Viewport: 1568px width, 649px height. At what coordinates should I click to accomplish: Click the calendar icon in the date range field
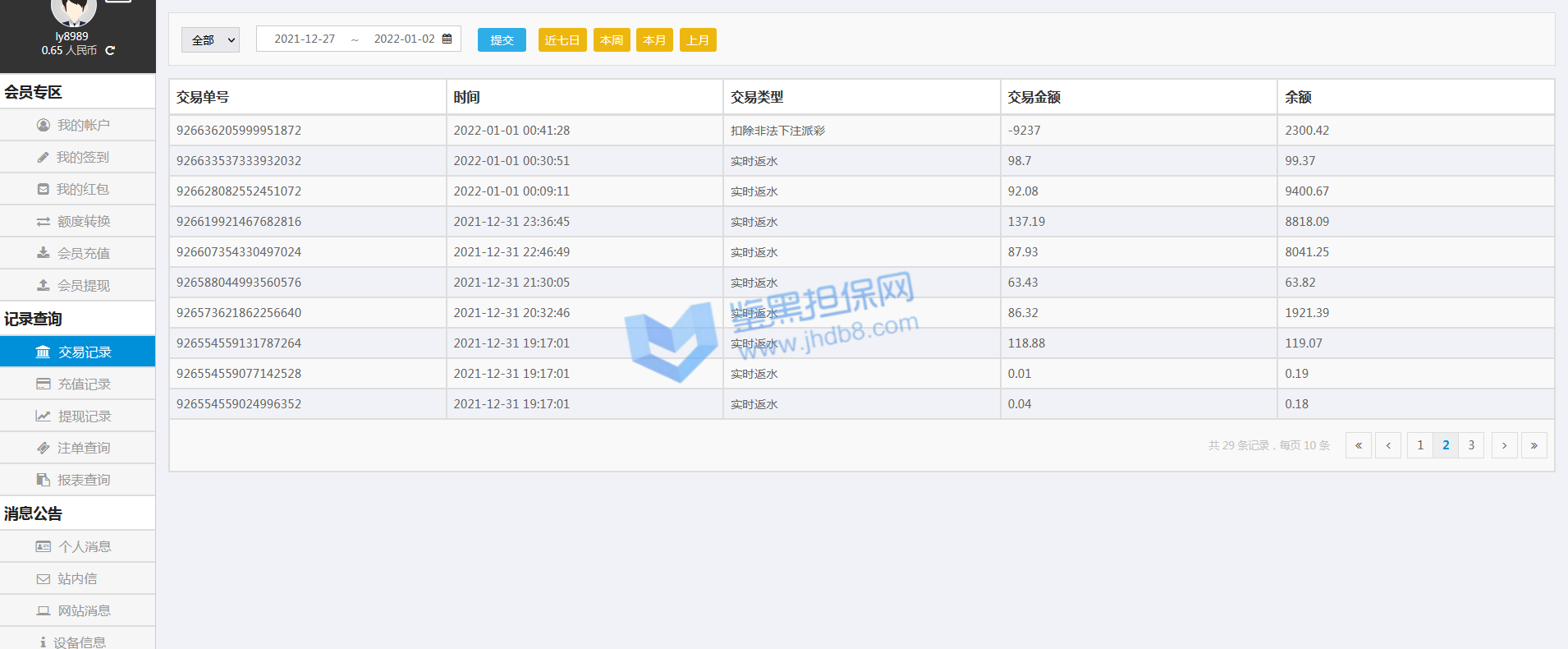click(x=447, y=39)
